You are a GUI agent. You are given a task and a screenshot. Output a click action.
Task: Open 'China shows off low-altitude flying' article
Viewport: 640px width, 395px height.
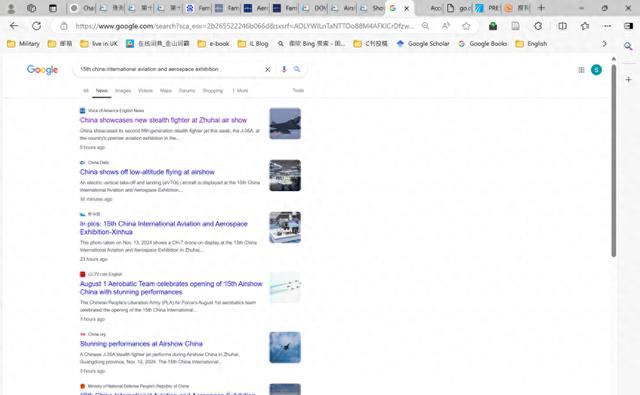click(147, 172)
